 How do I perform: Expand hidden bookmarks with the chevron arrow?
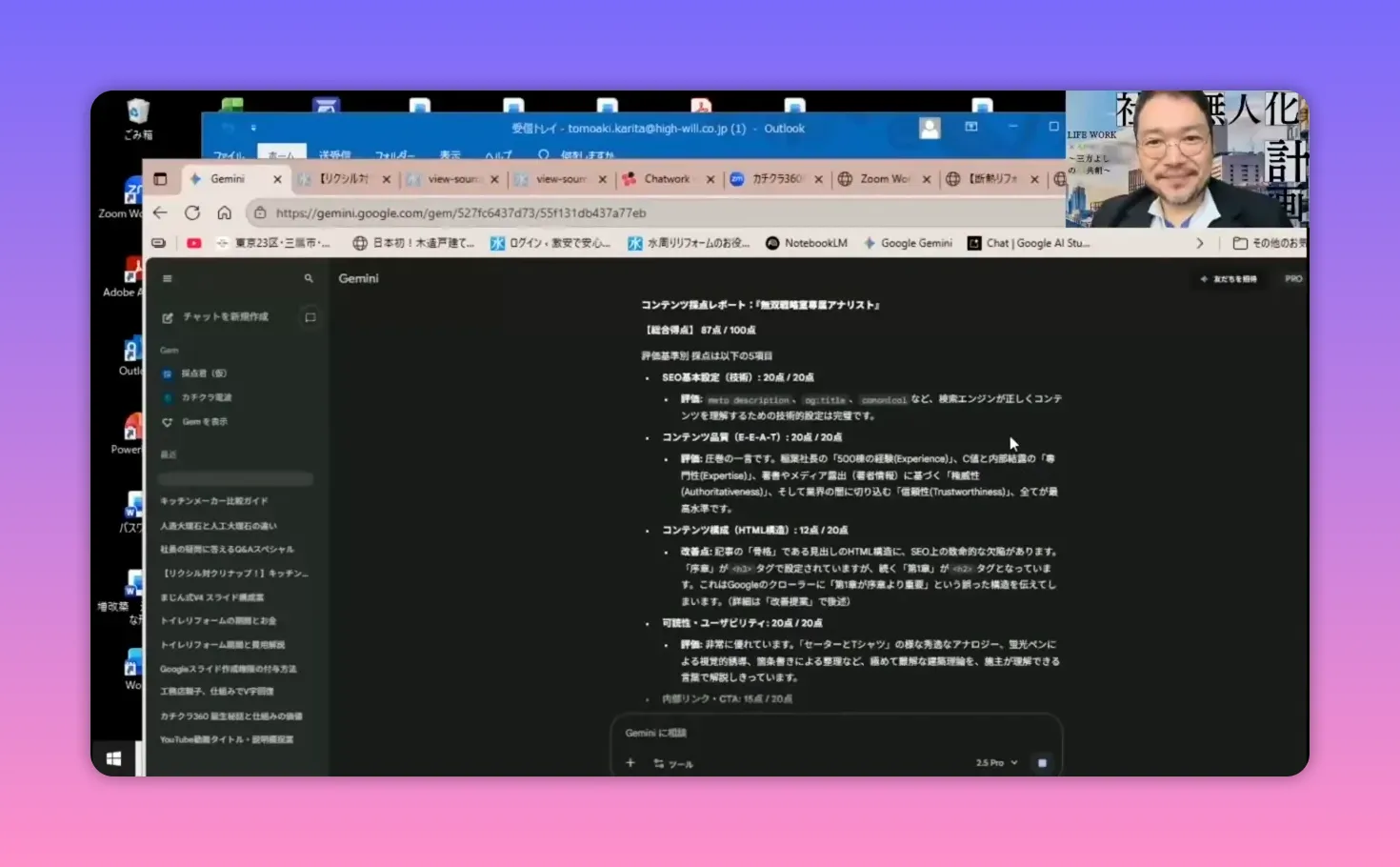[1200, 243]
